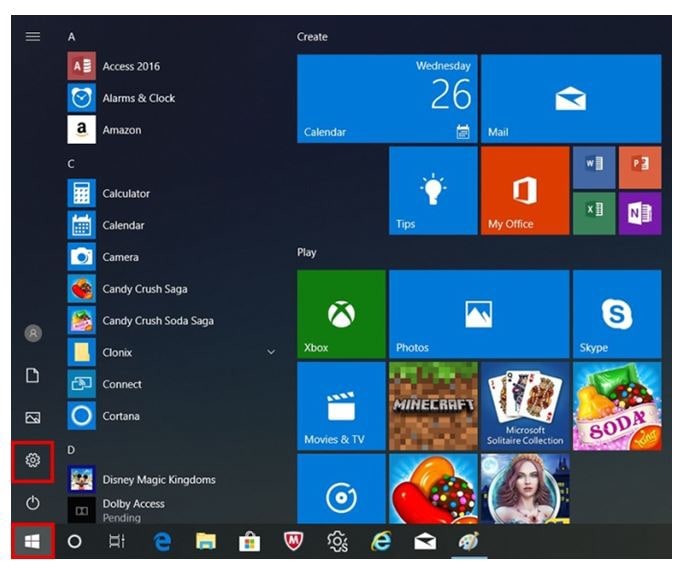Viewport: 687px width, 573px height.
Task: Open the My Office tile
Action: (x=525, y=191)
